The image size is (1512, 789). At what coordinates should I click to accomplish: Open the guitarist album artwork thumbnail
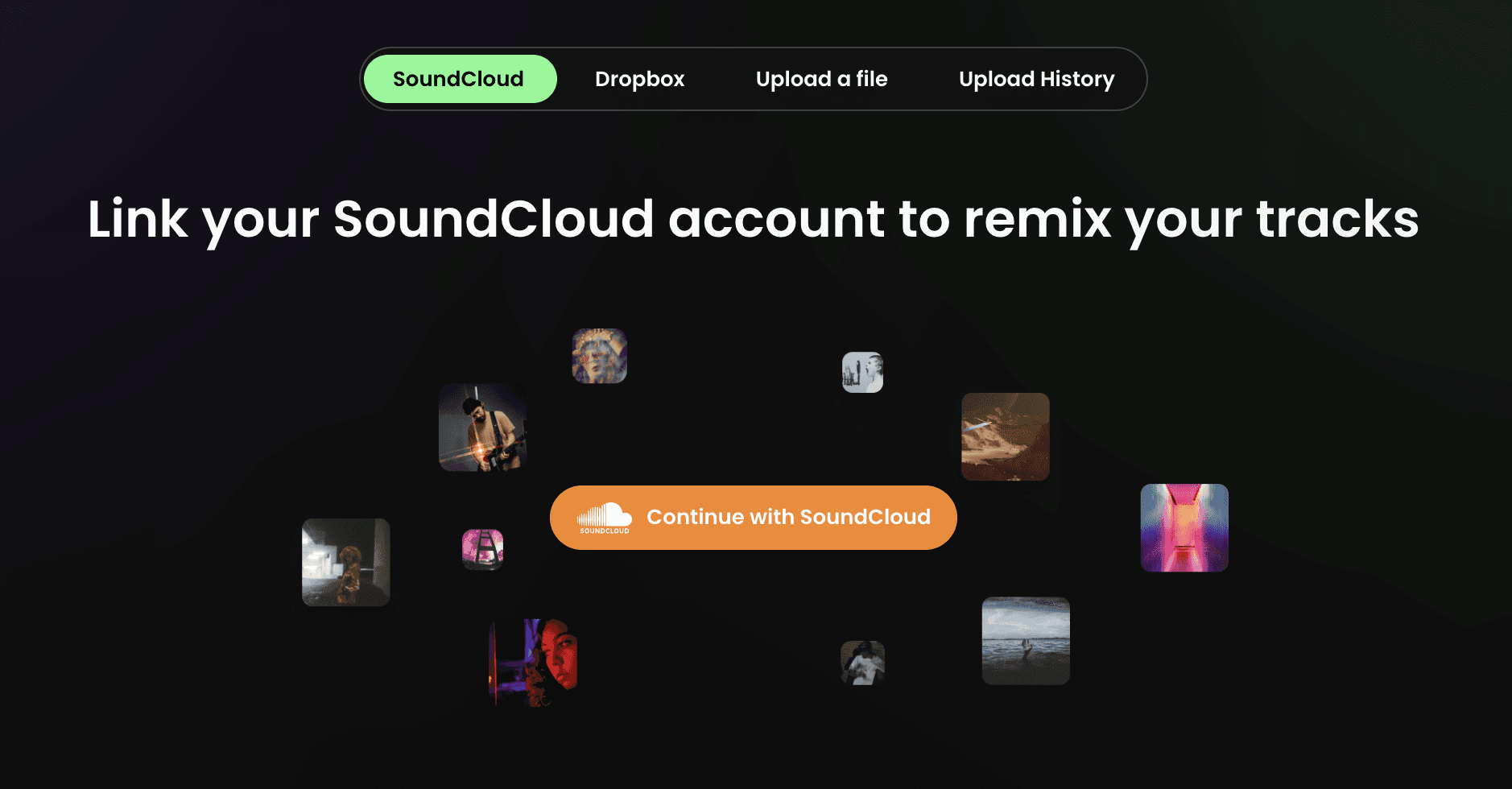coord(482,428)
